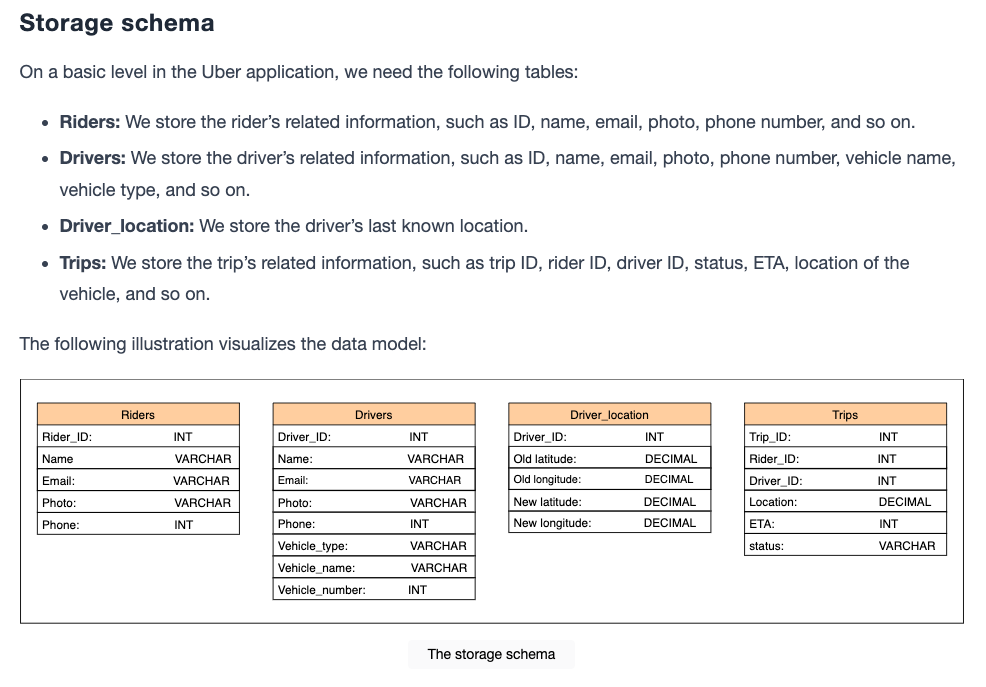Click the bold Riders: bullet text
The image size is (986, 687).
click(90, 121)
